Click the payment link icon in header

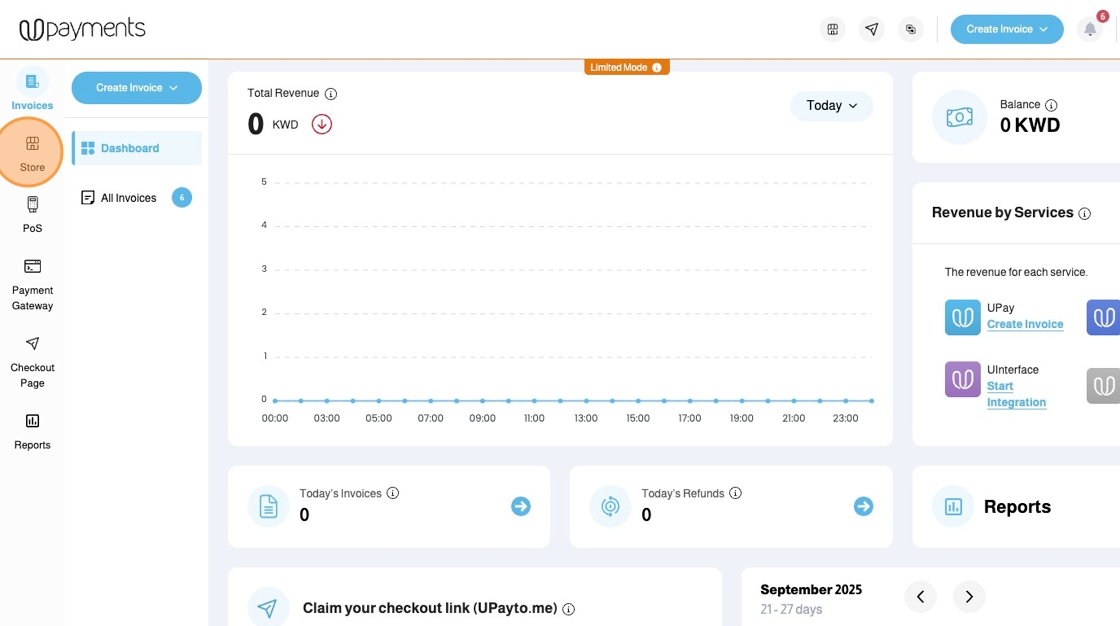tap(911, 29)
